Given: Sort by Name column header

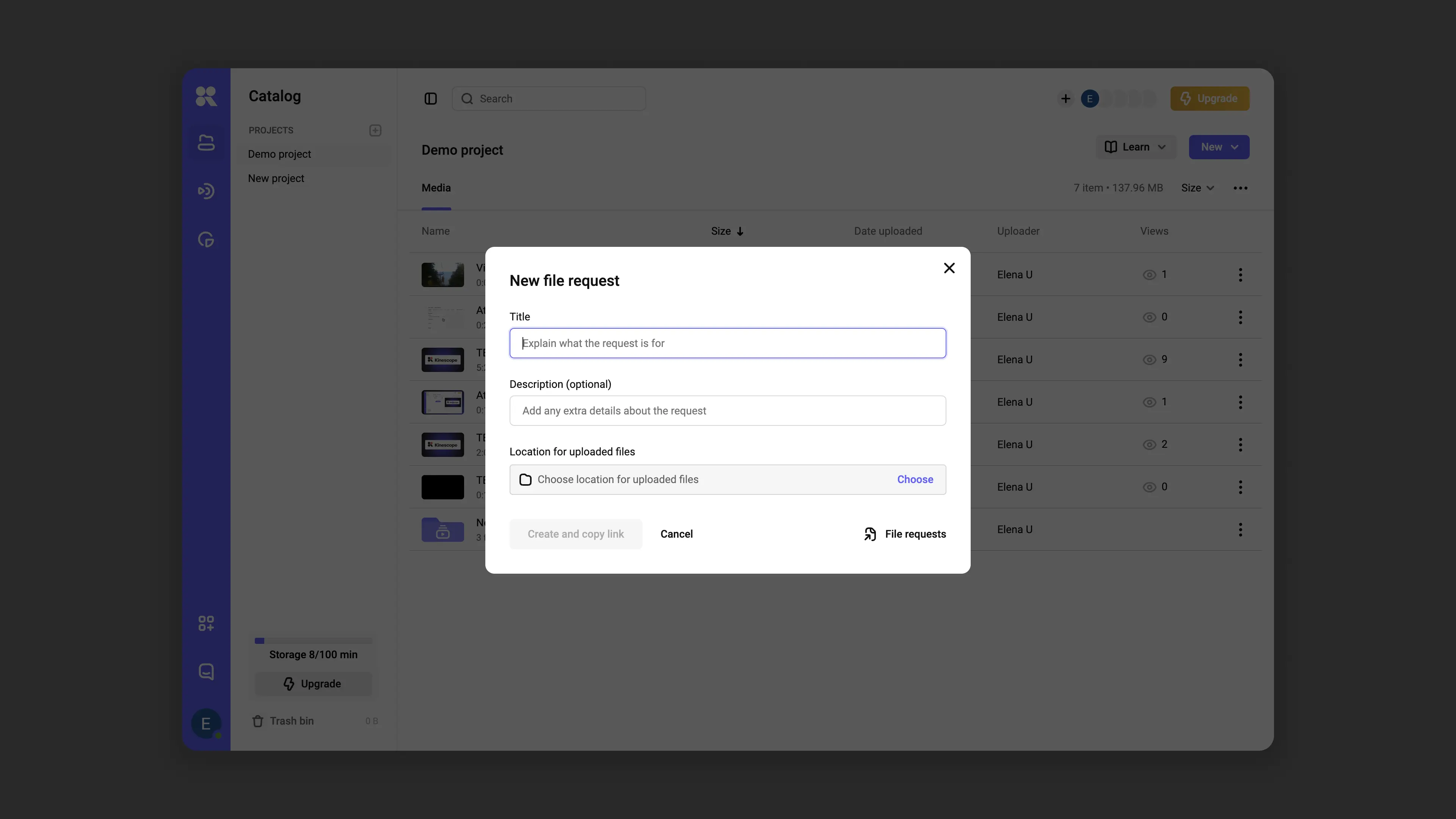Looking at the screenshot, I should tap(435, 231).
